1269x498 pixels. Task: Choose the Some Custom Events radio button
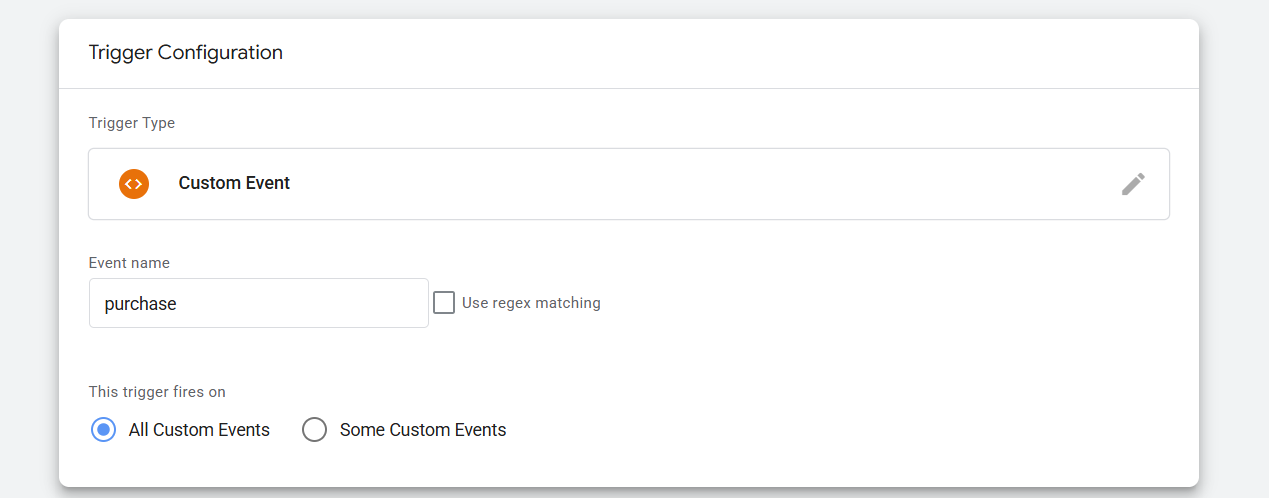315,430
